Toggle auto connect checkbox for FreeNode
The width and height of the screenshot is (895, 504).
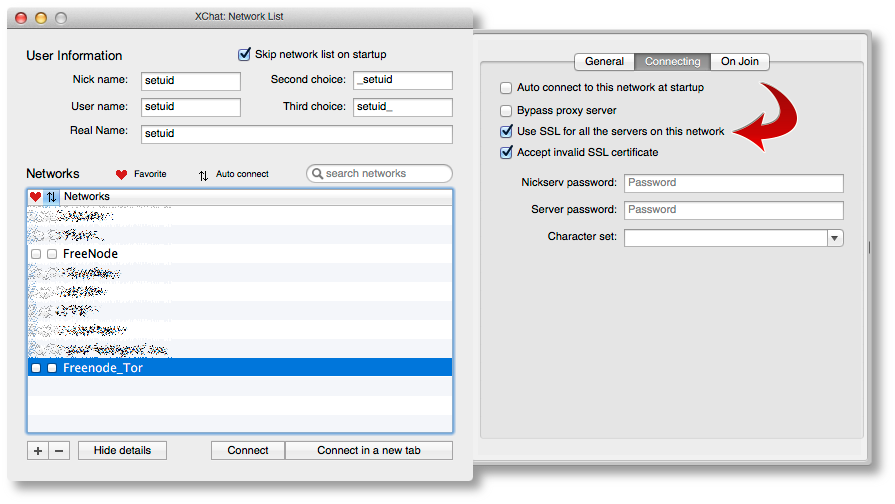click(52, 254)
